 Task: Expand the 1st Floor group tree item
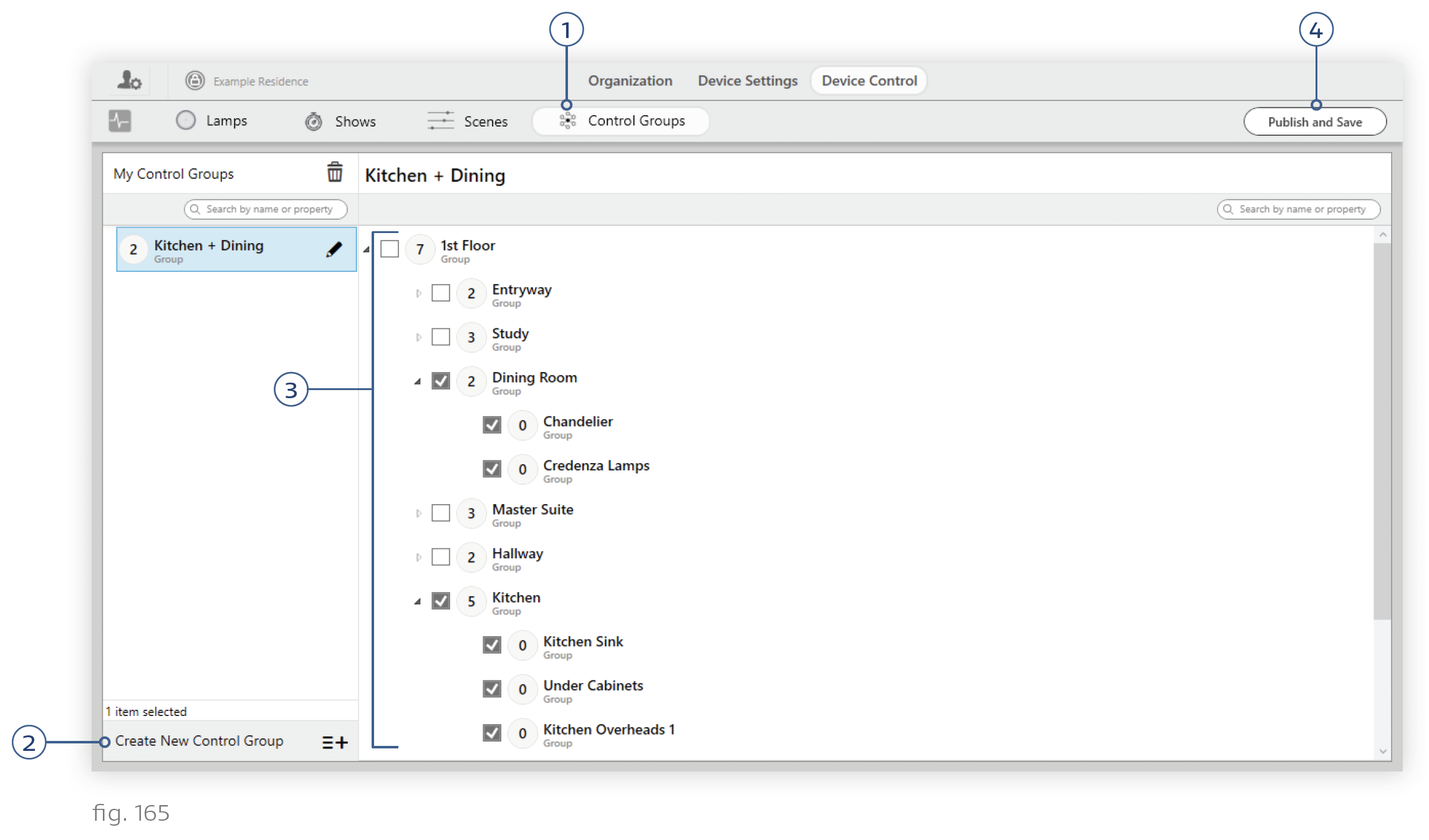[367, 250]
